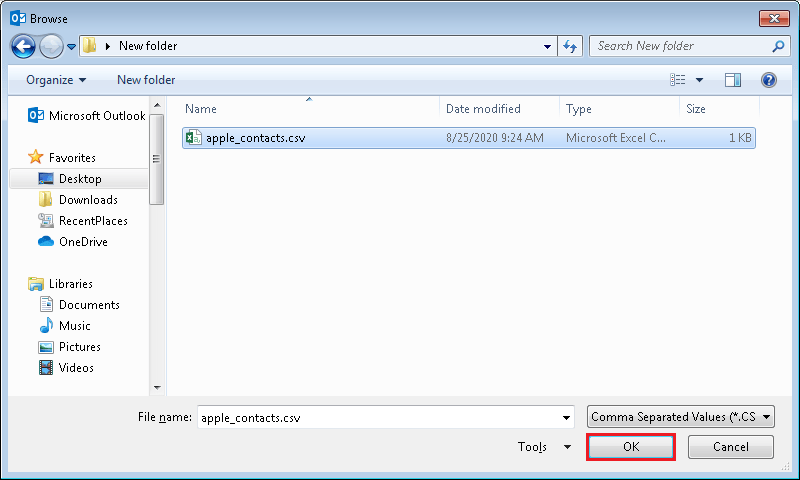
Task: Click the Libraries node
Action: (x=60, y=284)
